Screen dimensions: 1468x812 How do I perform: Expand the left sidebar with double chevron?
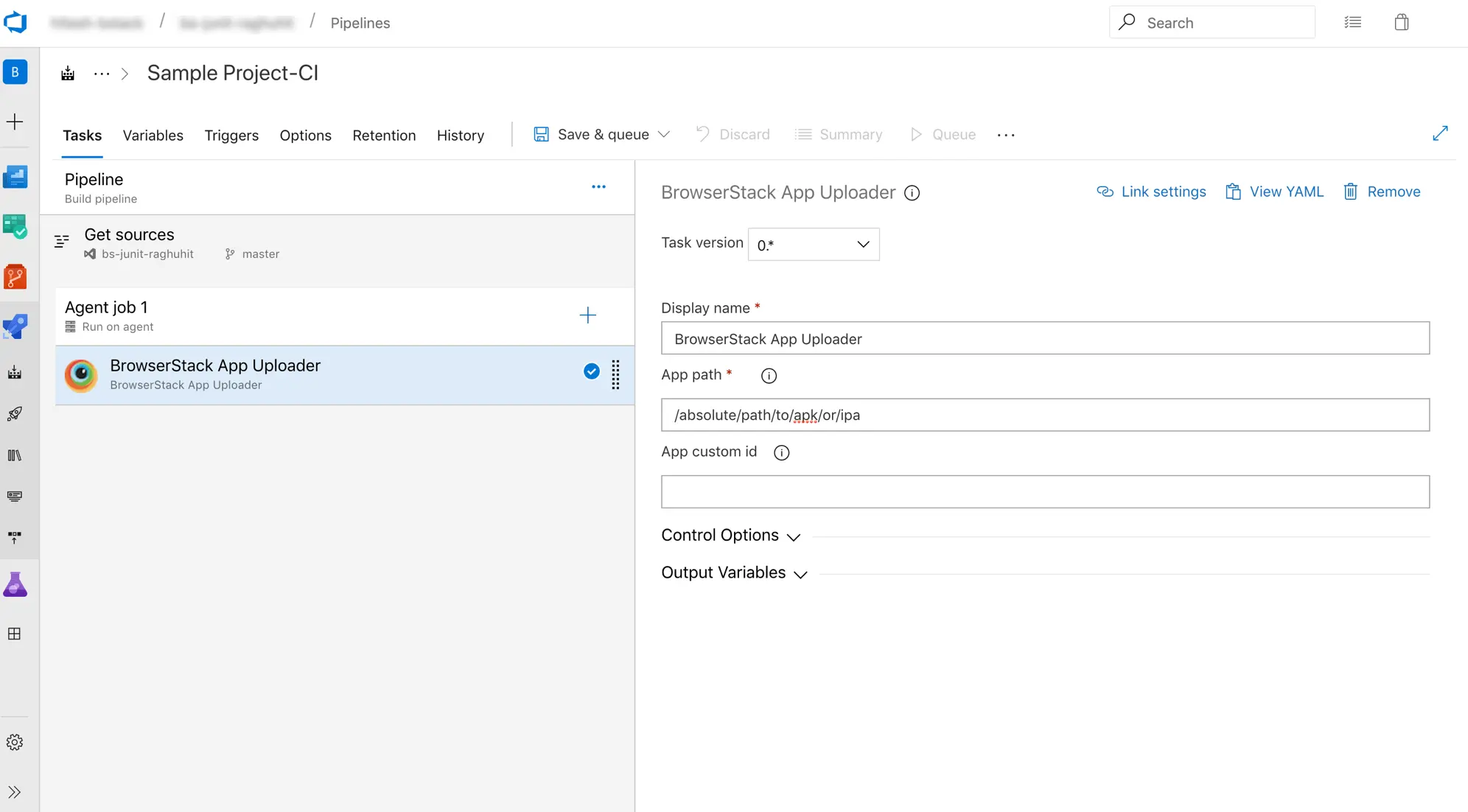click(x=15, y=792)
